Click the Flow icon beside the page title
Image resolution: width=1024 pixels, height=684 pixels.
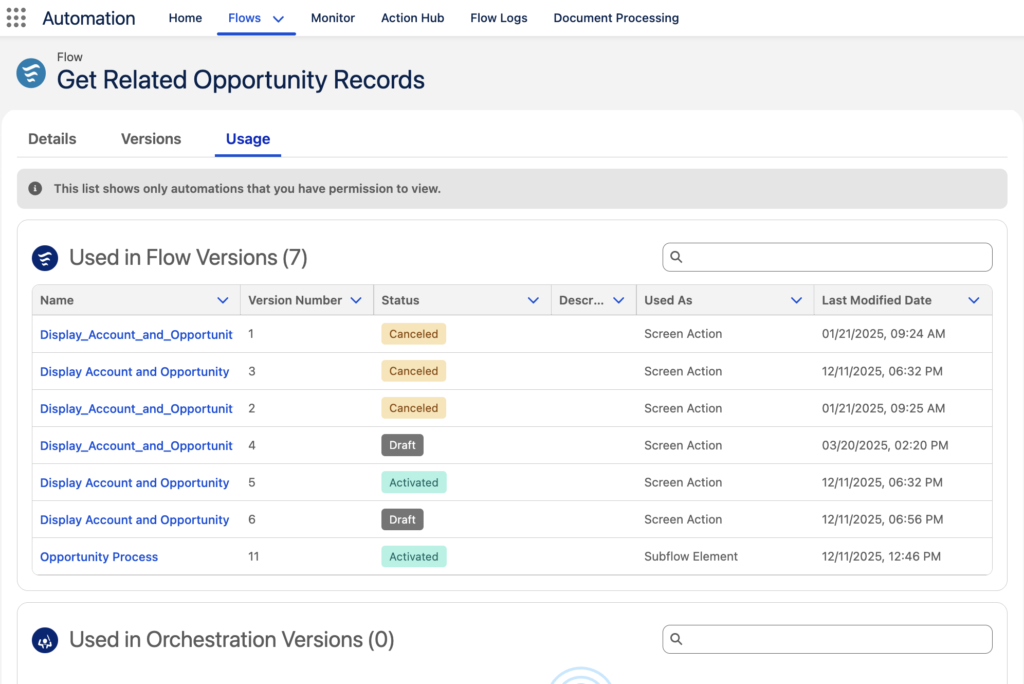(31, 73)
